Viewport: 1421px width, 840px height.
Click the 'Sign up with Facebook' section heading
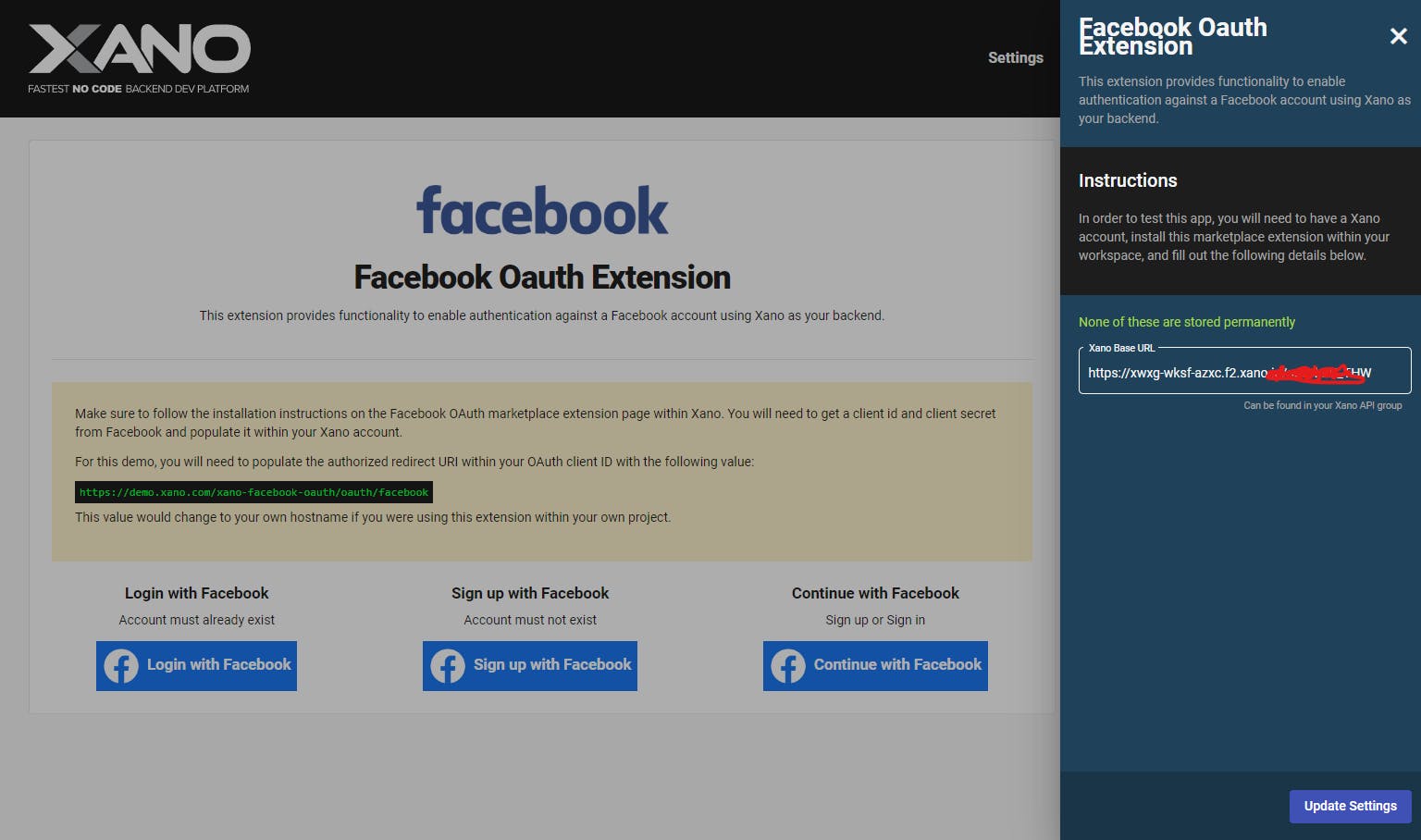(530, 593)
